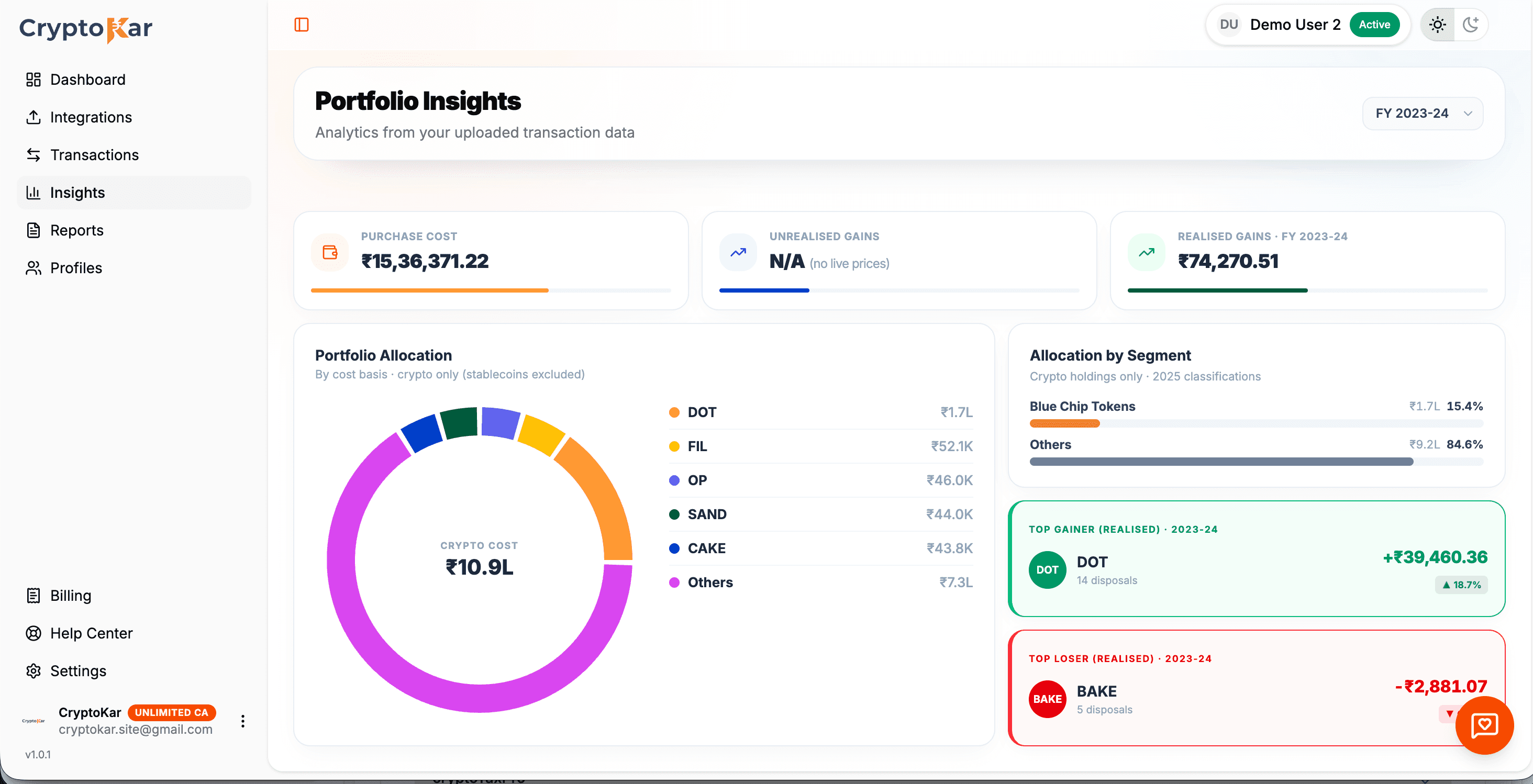Click the DU user avatar
This screenshot has height=784, width=1533.
[x=1229, y=25]
